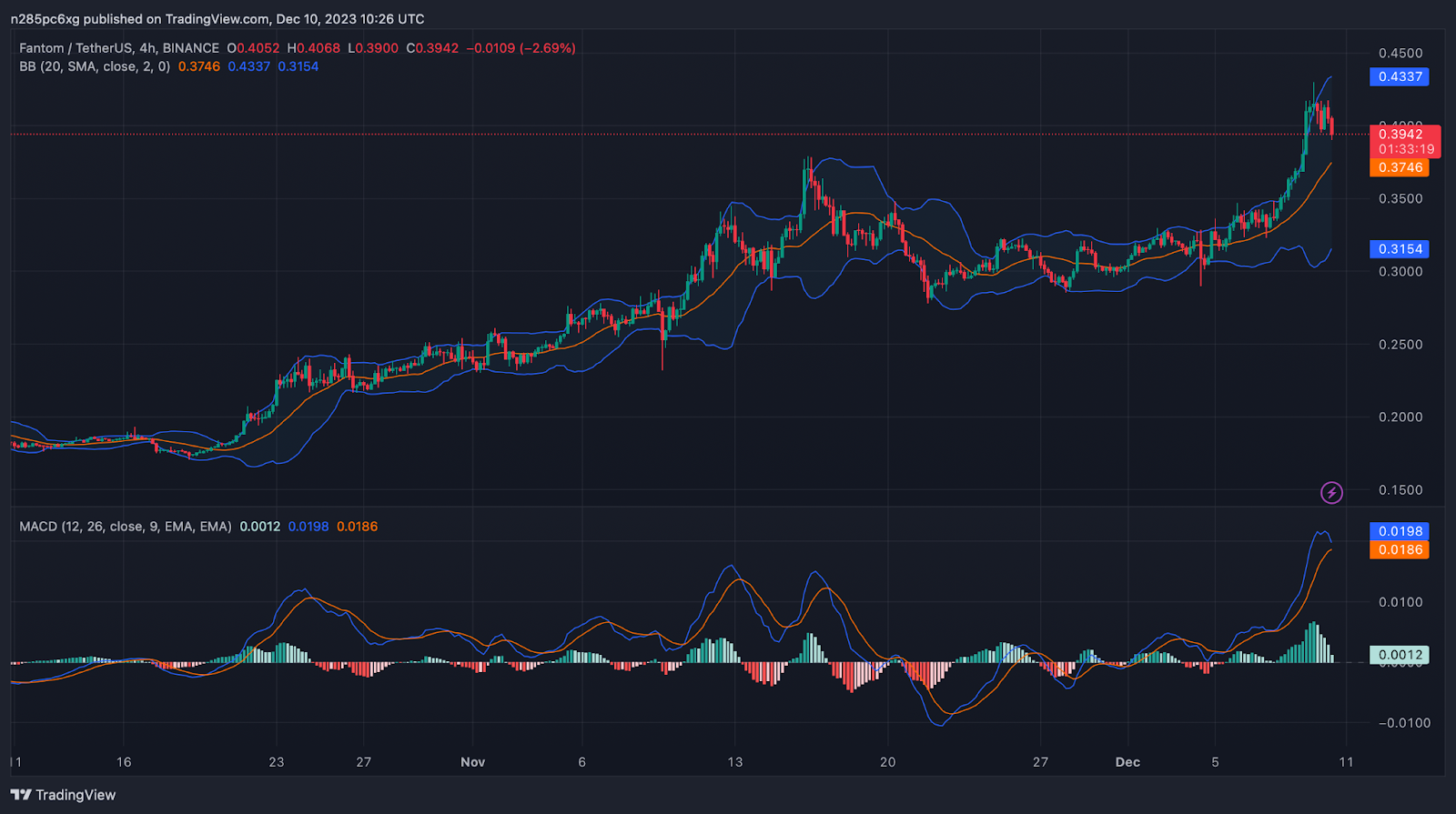
Task: Click the blue 0.4337 upper band price label
Action: (1400, 76)
